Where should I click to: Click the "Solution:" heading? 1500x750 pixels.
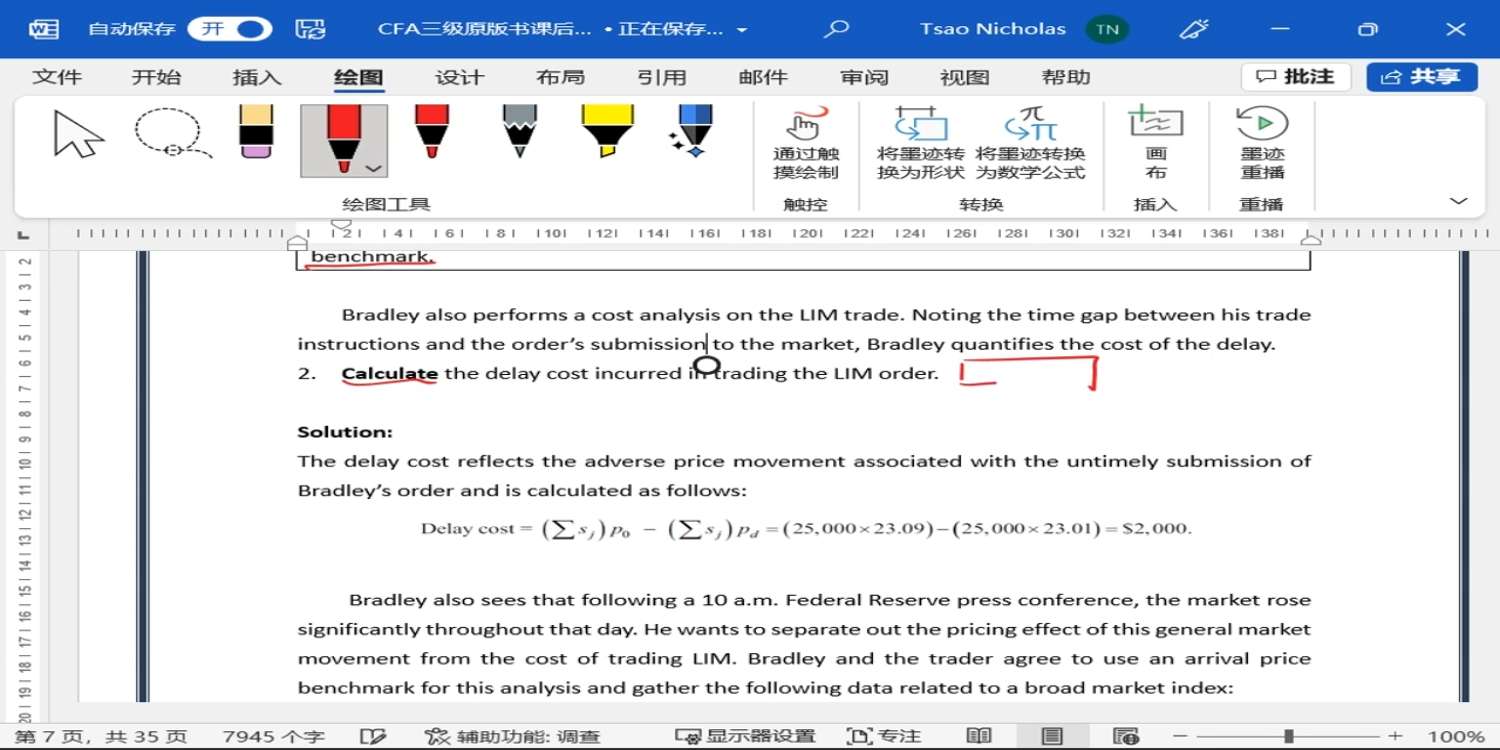point(345,432)
